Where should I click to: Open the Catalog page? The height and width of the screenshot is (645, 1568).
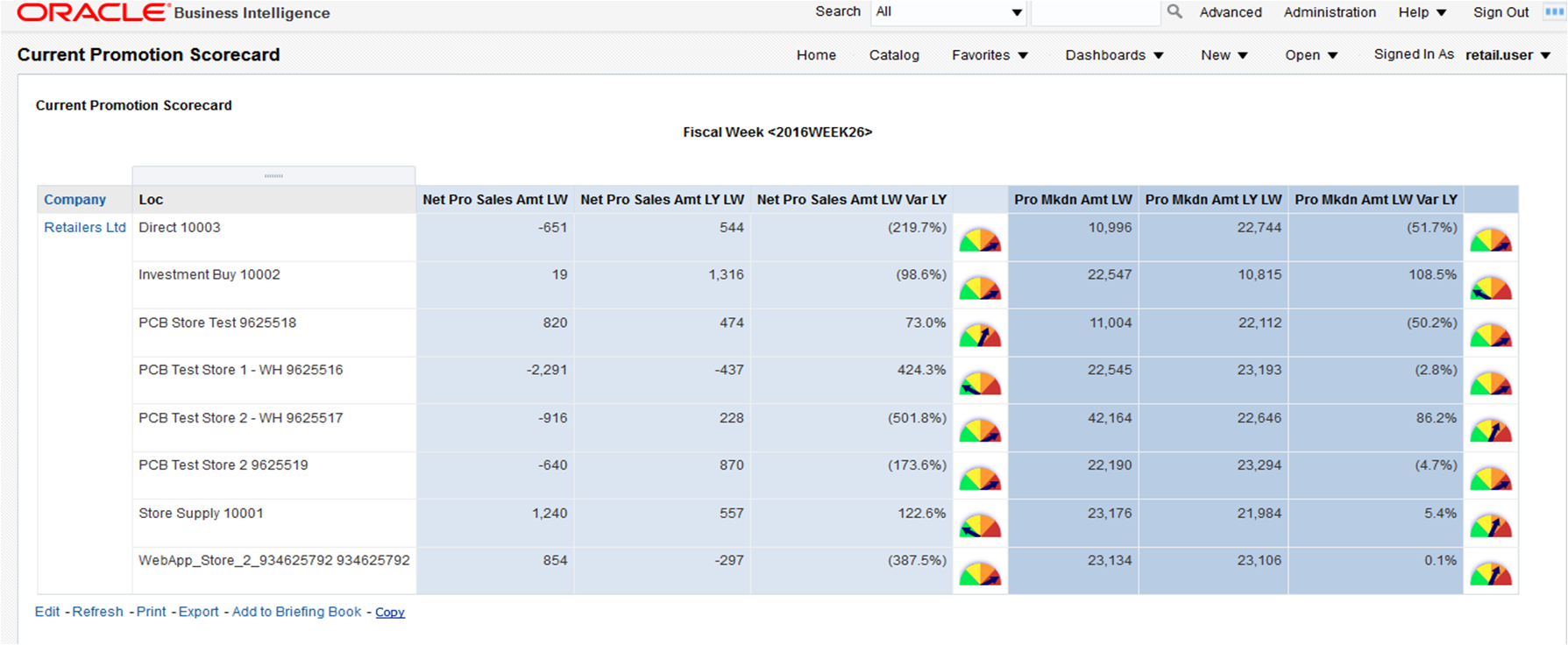point(894,54)
